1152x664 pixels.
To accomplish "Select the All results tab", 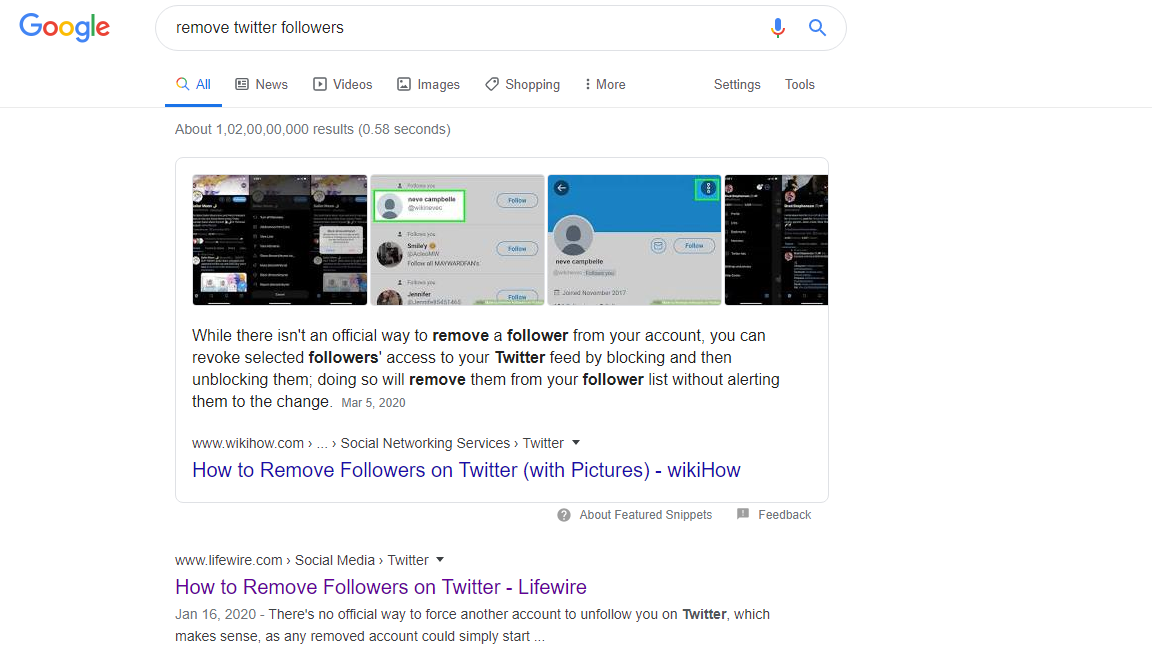I will 193,84.
